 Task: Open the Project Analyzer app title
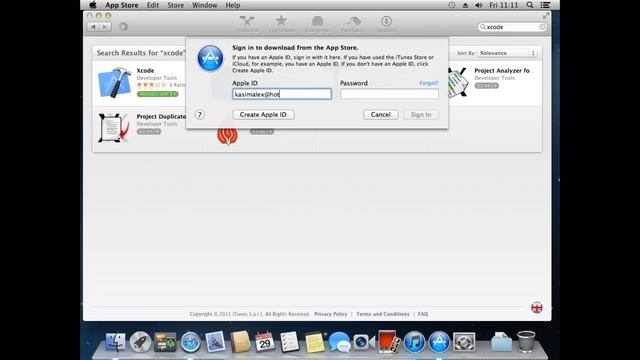(x=503, y=71)
